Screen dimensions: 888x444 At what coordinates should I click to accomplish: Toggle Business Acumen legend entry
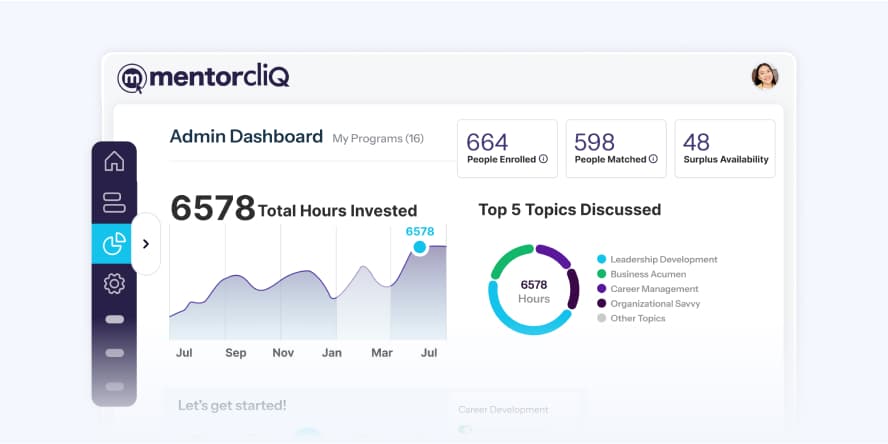[x=648, y=274]
